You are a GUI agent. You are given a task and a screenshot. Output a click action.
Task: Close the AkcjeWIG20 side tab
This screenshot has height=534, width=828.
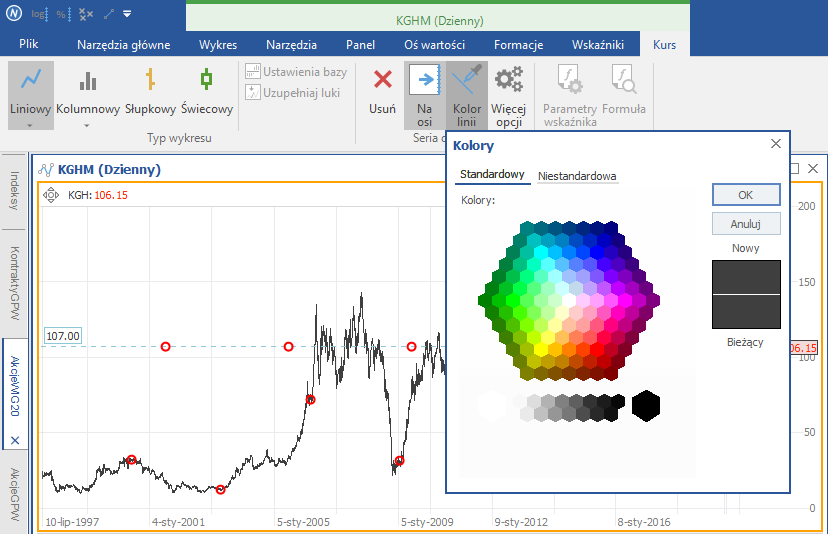tap(15, 440)
